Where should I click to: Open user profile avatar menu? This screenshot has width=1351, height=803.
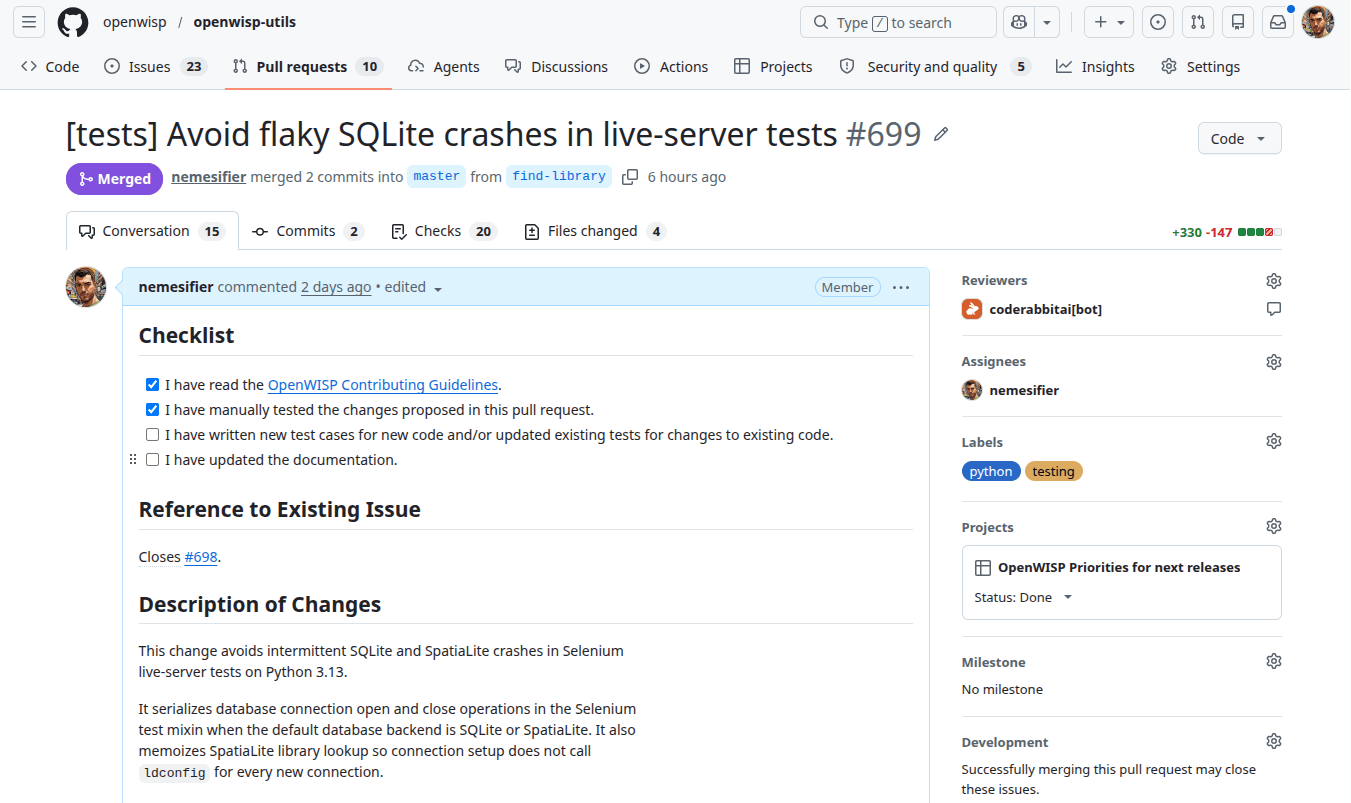pos(1318,22)
